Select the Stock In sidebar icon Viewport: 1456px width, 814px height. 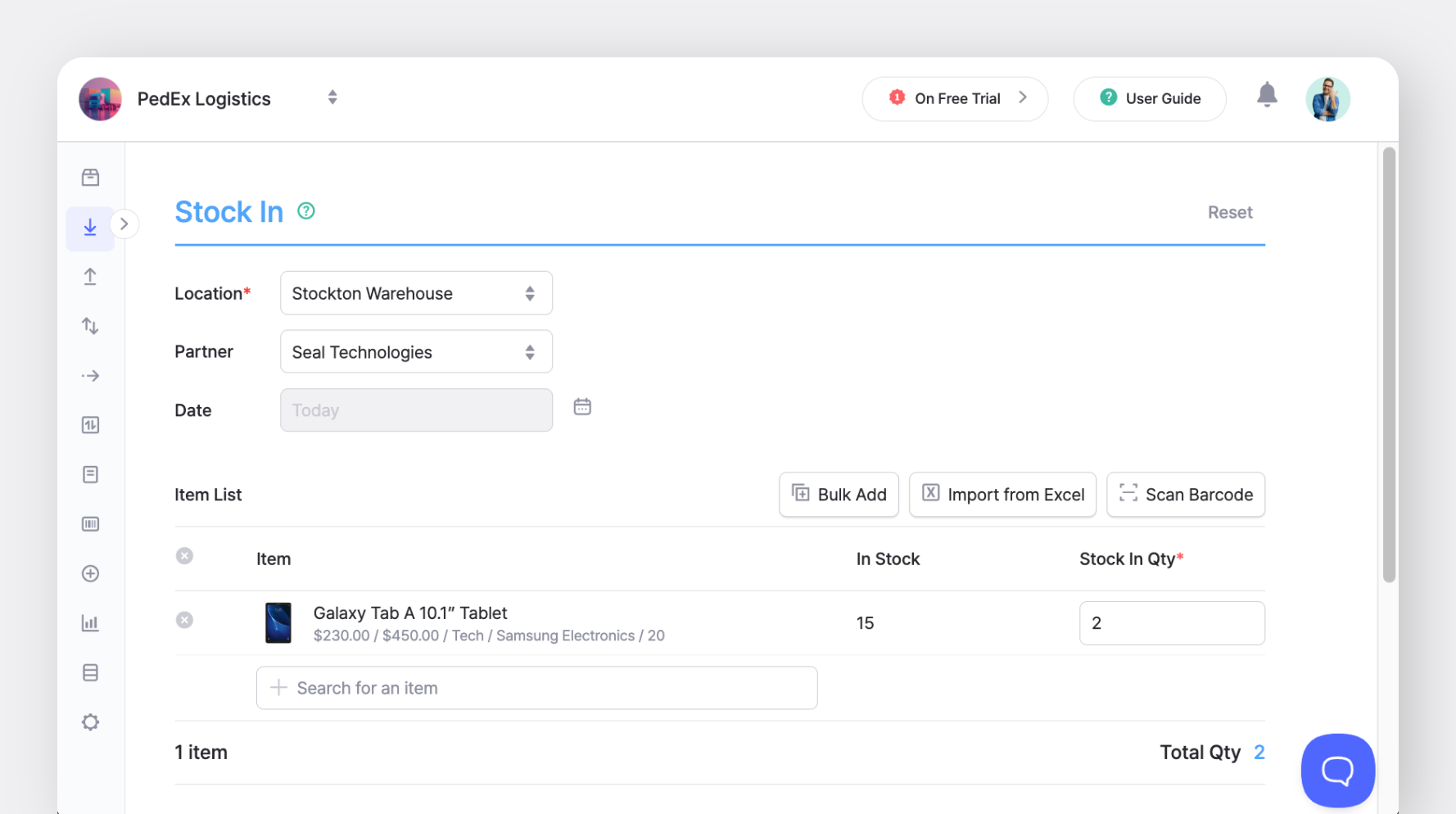pos(90,228)
